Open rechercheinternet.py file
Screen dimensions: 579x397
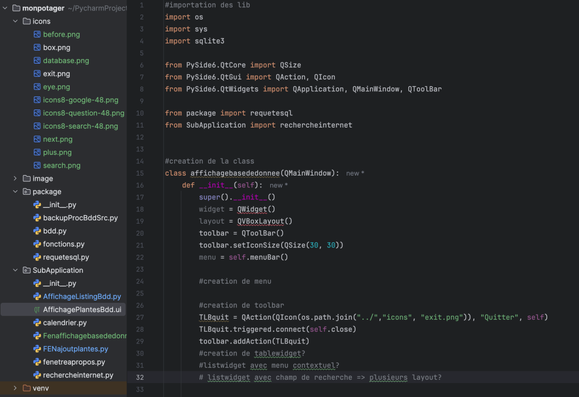click(x=78, y=375)
